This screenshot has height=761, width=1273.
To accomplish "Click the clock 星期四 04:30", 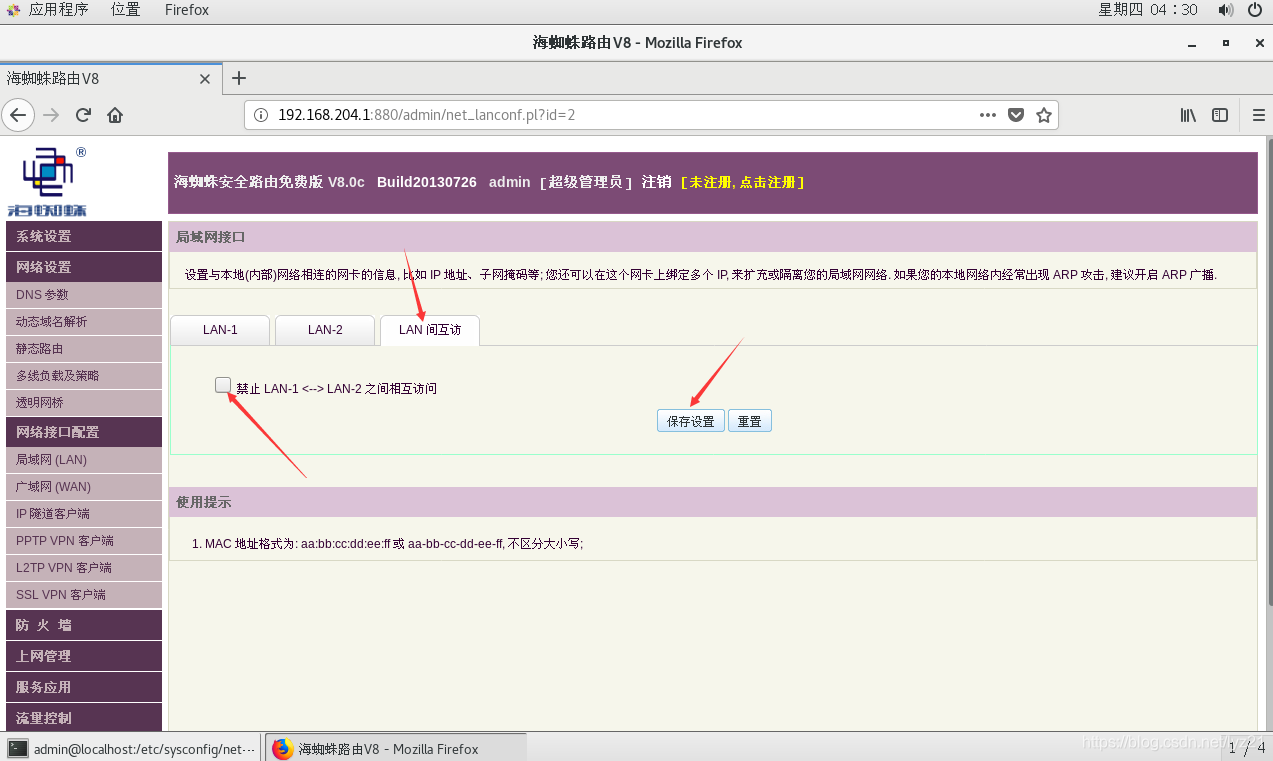I will (1148, 10).
